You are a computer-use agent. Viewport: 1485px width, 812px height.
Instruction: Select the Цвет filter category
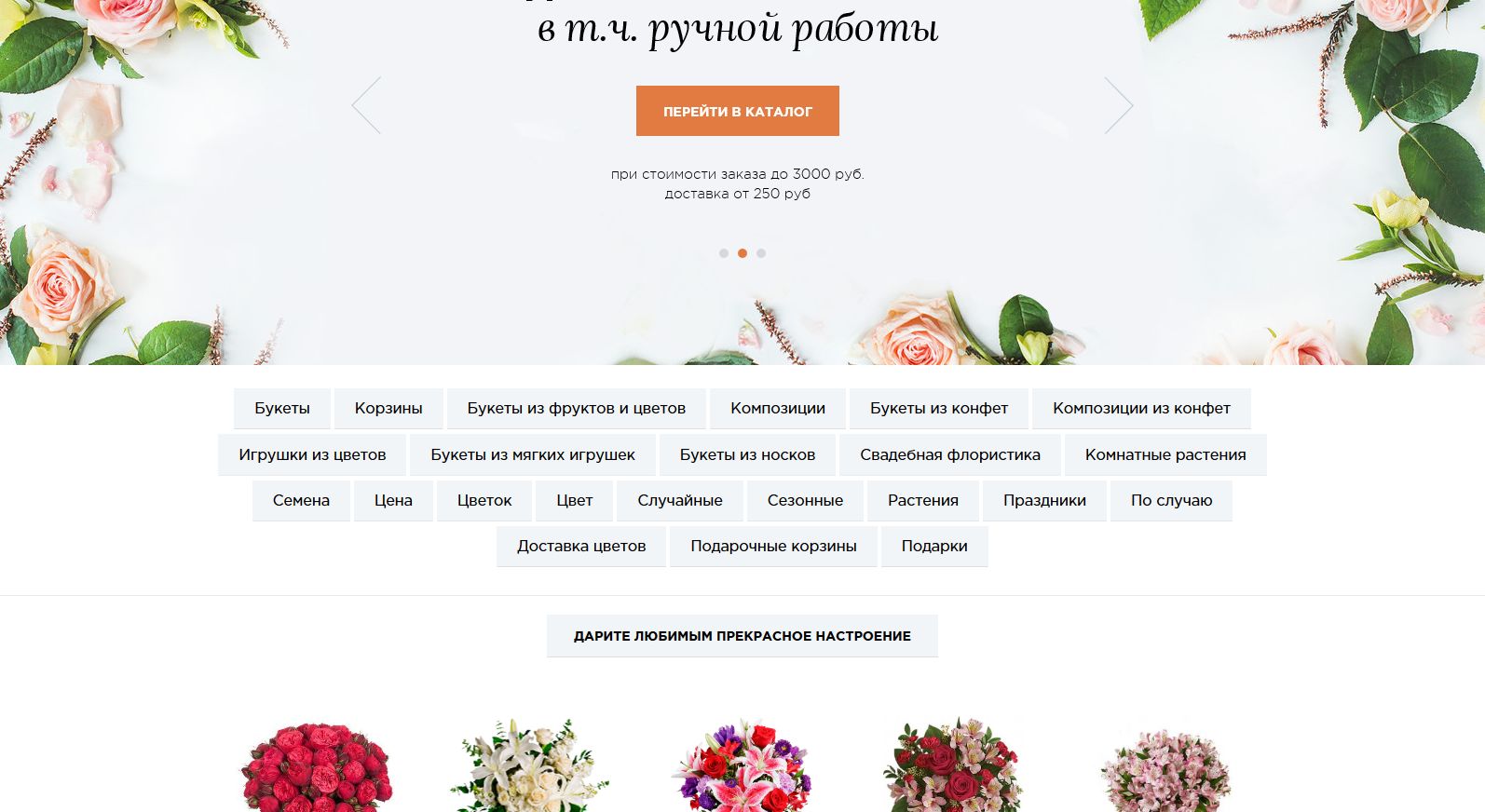click(x=575, y=501)
